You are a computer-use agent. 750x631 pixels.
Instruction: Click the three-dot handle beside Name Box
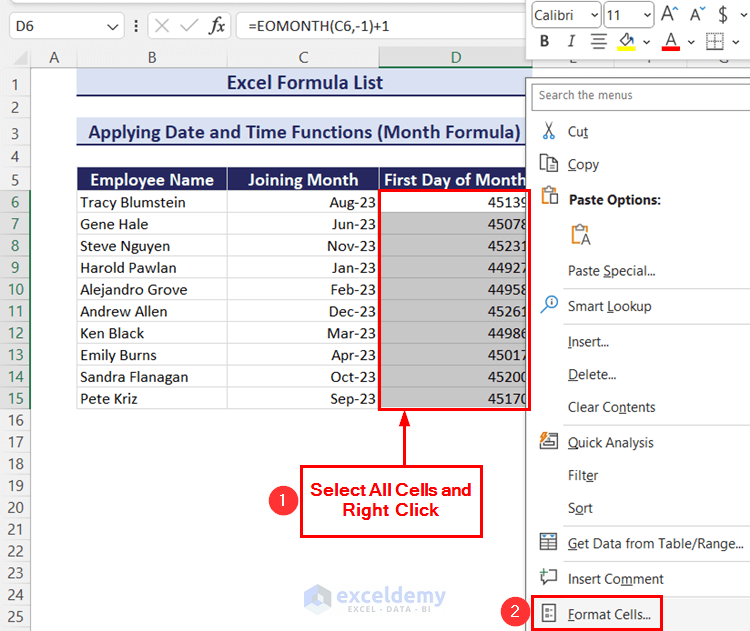pos(136,26)
